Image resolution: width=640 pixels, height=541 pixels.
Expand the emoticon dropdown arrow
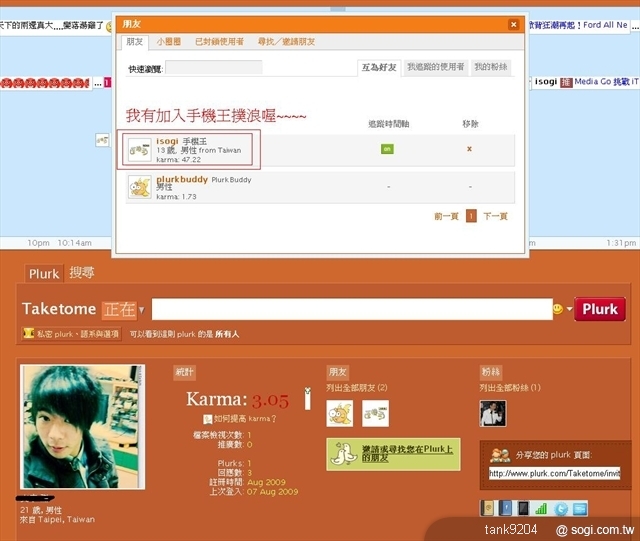tap(569, 309)
